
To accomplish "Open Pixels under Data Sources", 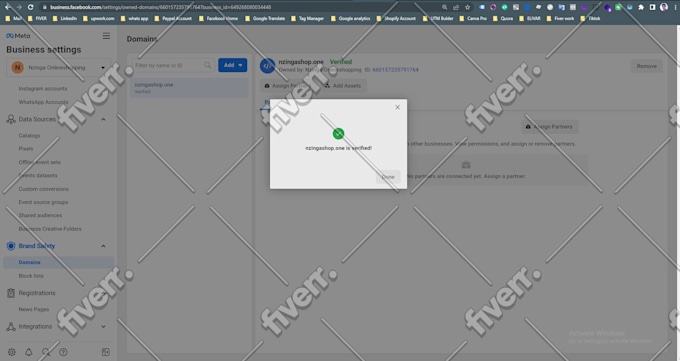I will click(26, 148).
